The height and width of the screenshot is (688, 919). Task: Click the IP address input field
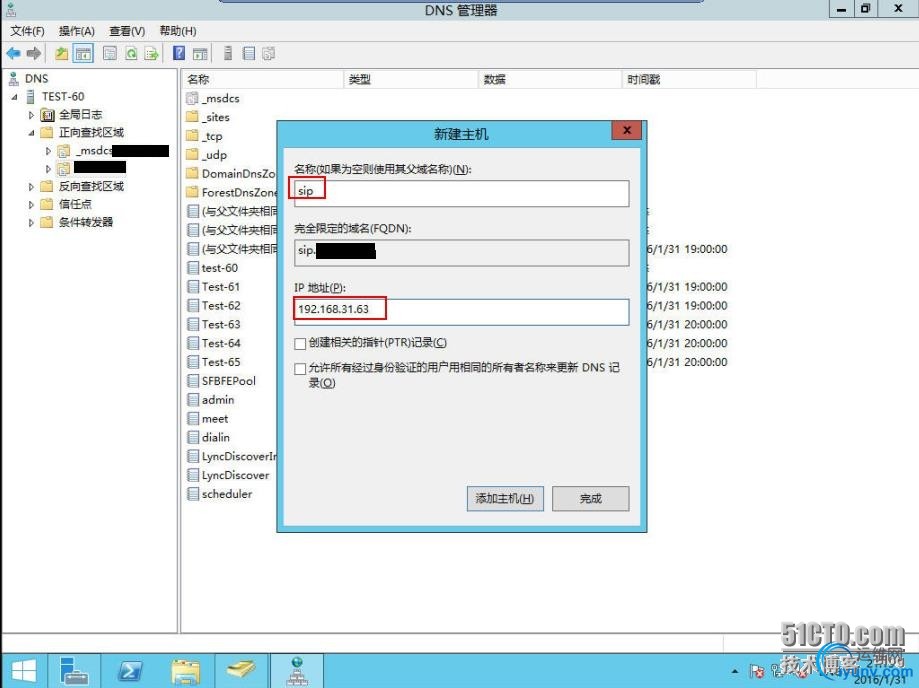coord(461,312)
